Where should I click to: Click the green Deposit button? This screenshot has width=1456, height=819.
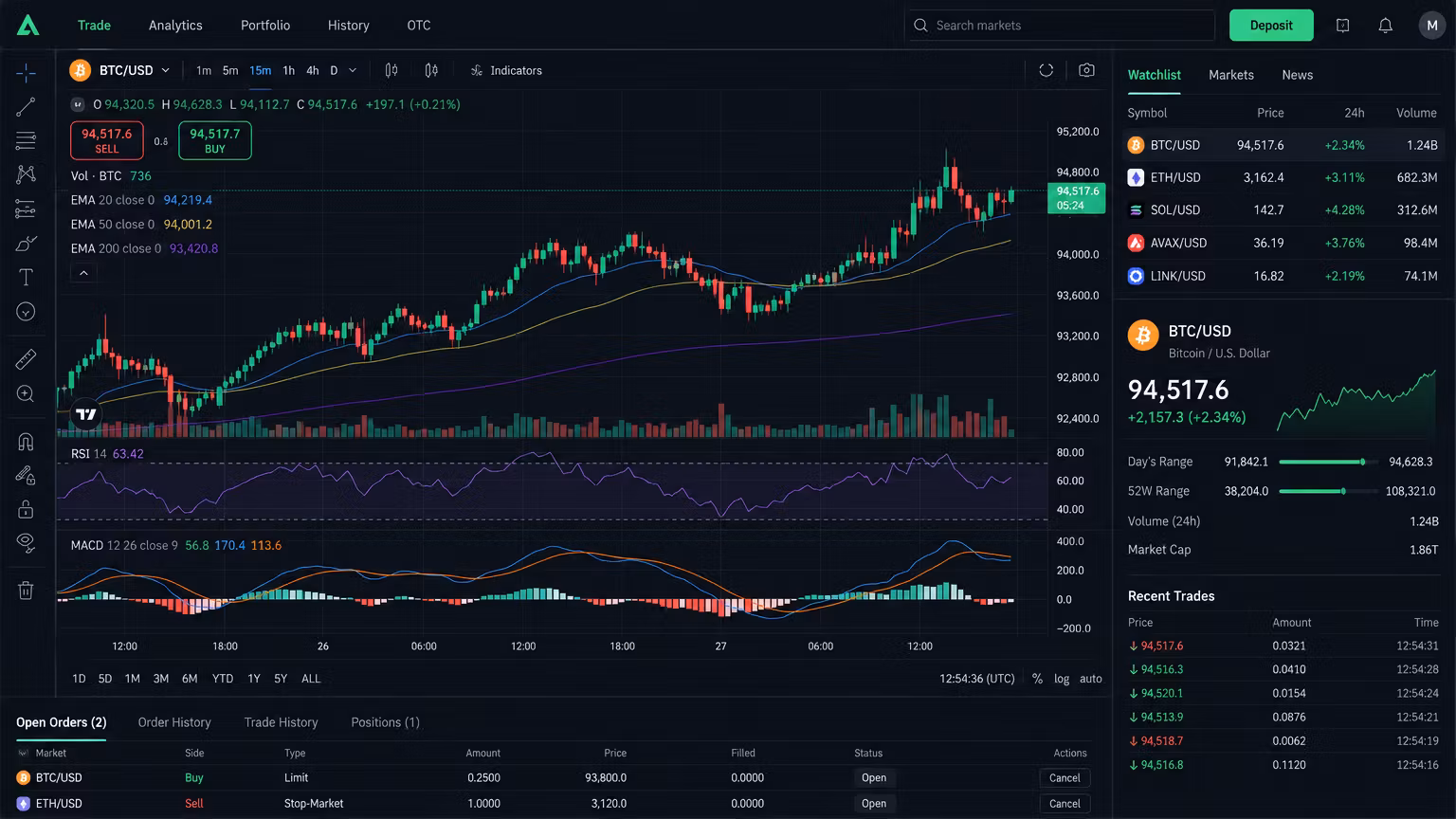point(1271,26)
